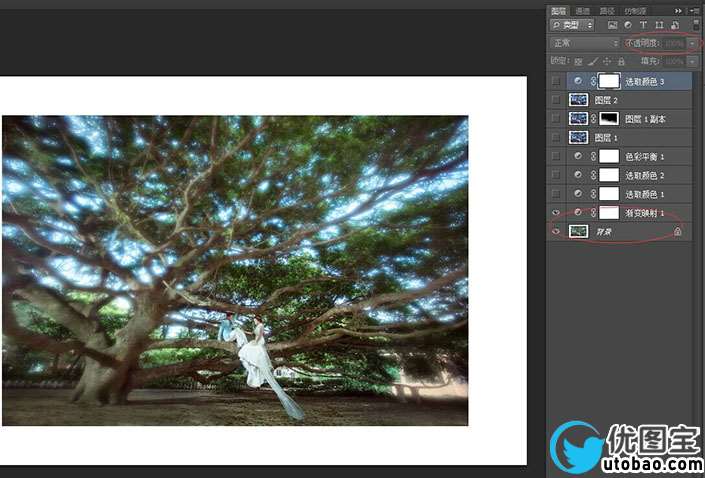Click the padlock on the 背景 layer
Screen dimensions: 705x478
[678, 232]
